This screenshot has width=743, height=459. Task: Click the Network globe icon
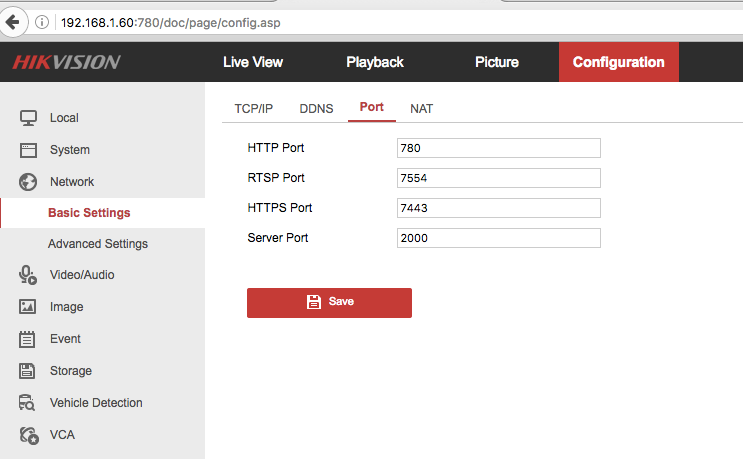pyautogui.click(x=28, y=182)
